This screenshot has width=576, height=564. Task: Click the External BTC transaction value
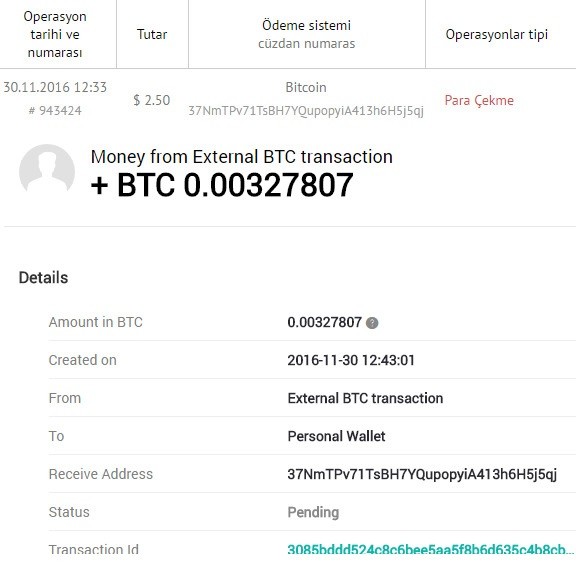click(365, 398)
